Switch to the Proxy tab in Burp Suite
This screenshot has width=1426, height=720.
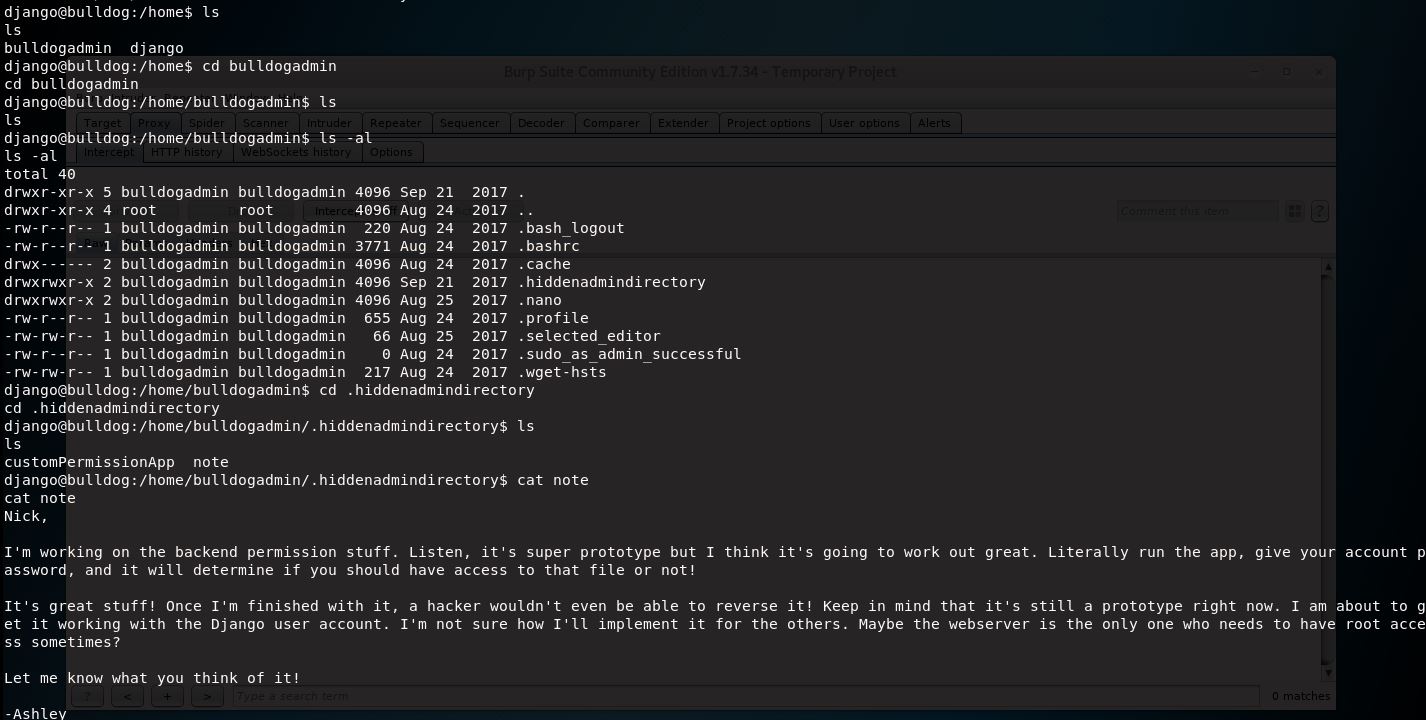tap(154, 123)
